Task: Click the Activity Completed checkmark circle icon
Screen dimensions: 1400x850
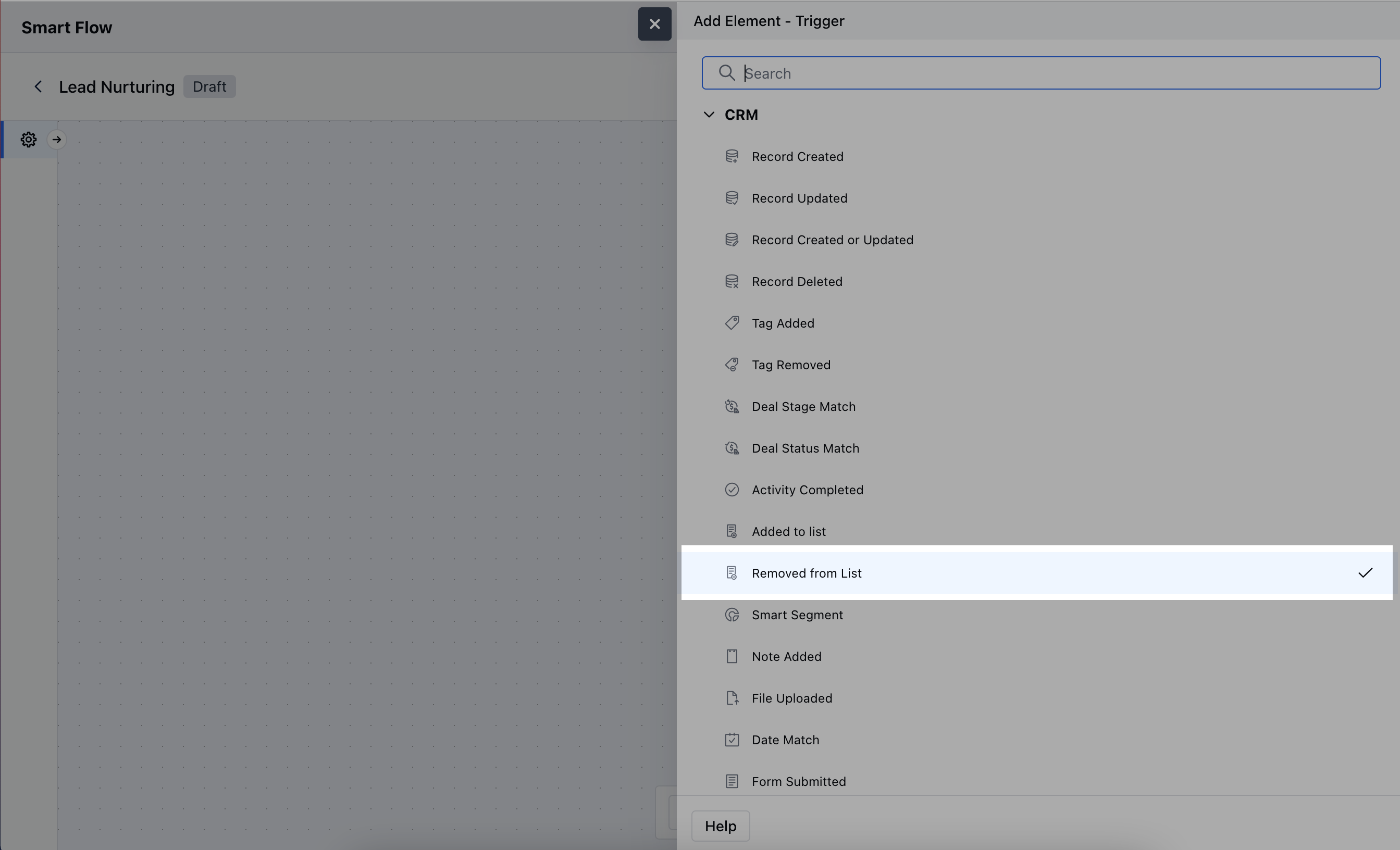Action: click(x=732, y=490)
